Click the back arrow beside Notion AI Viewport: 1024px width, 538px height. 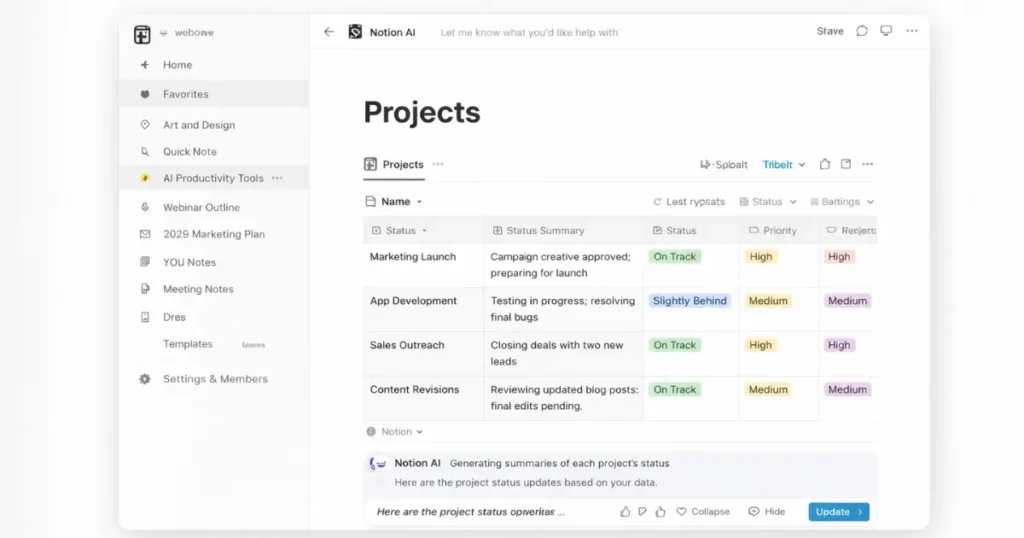329,32
